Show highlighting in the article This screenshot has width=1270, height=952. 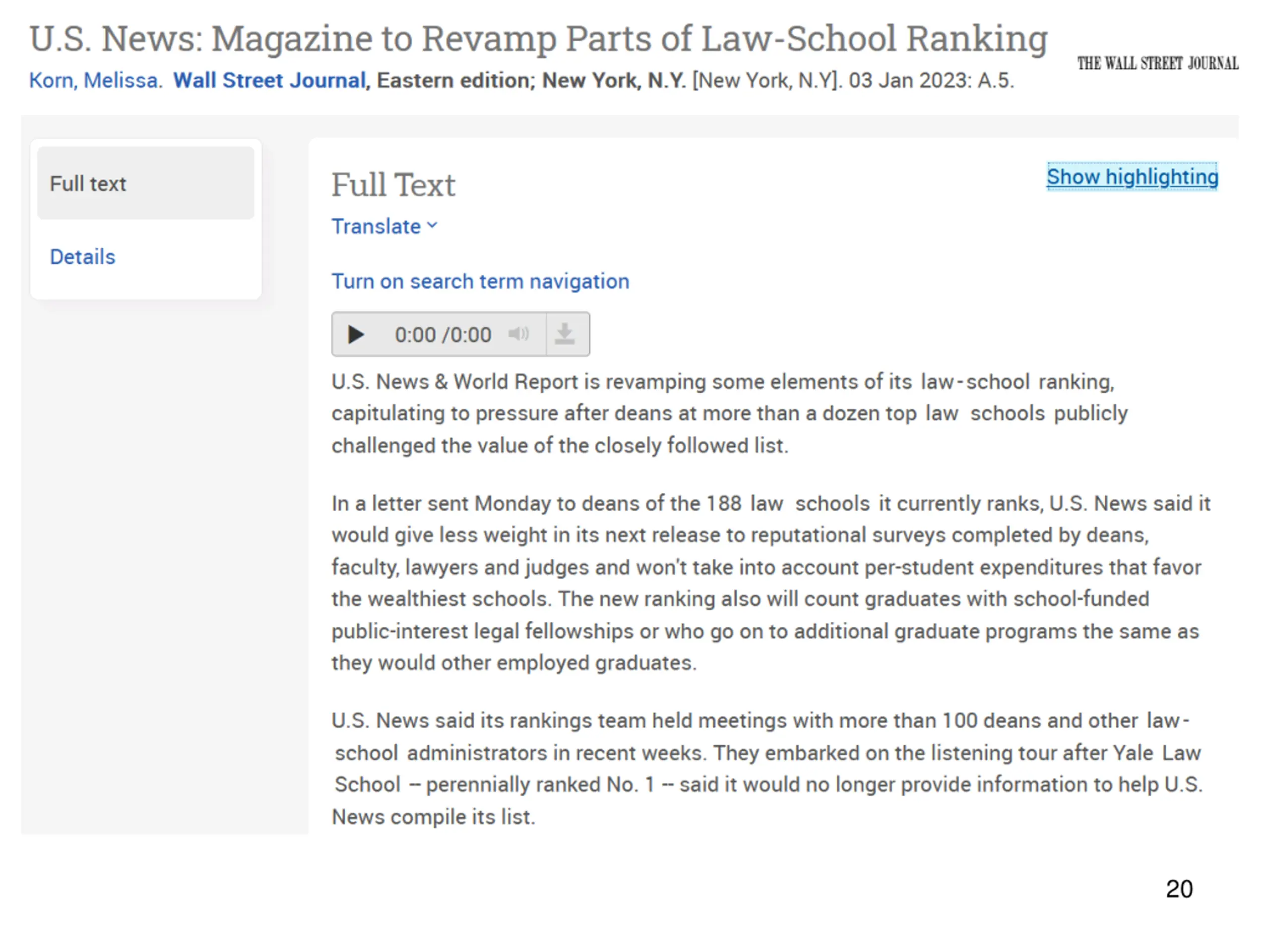[x=1132, y=177]
